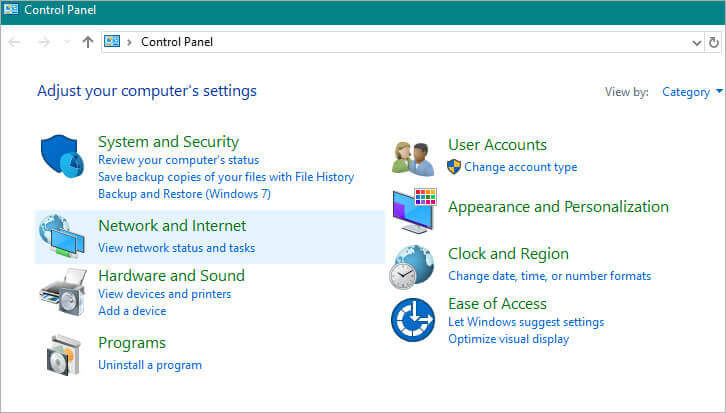Open Ease of Access category
Screen dimensions: 726x413
[497, 304]
